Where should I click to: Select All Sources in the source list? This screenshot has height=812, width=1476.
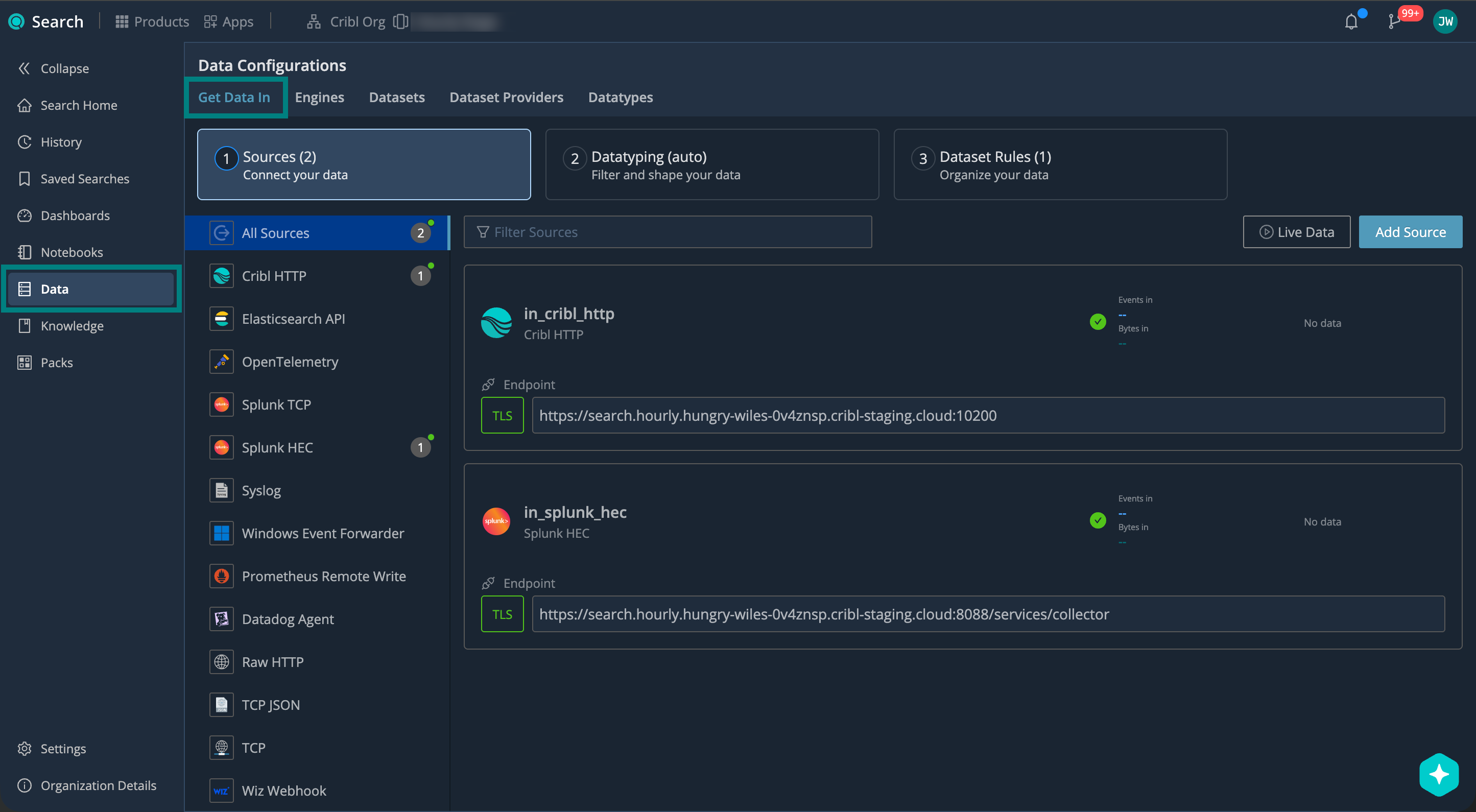tap(317, 233)
